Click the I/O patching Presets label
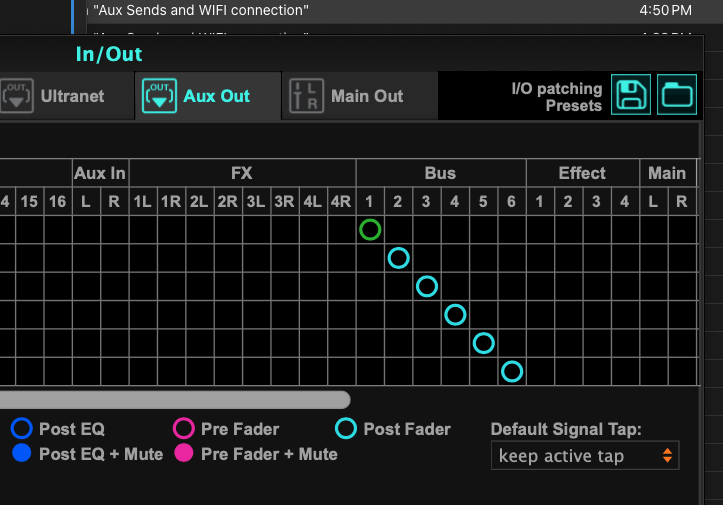The width and height of the screenshot is (723, 505). tap(557, 97)
